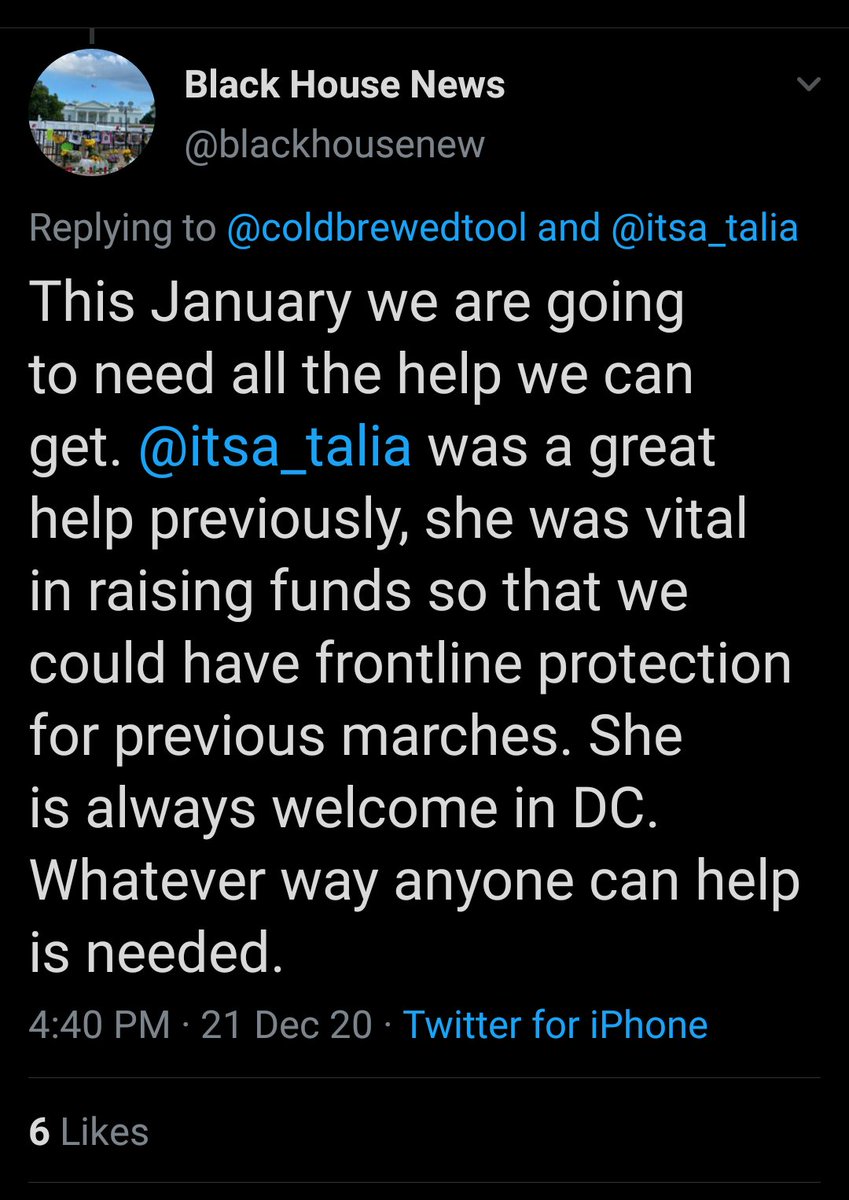Click the 4:40 PM timestamp
The width and height of the screenshot is (849, 1200).
point(99,1024)
